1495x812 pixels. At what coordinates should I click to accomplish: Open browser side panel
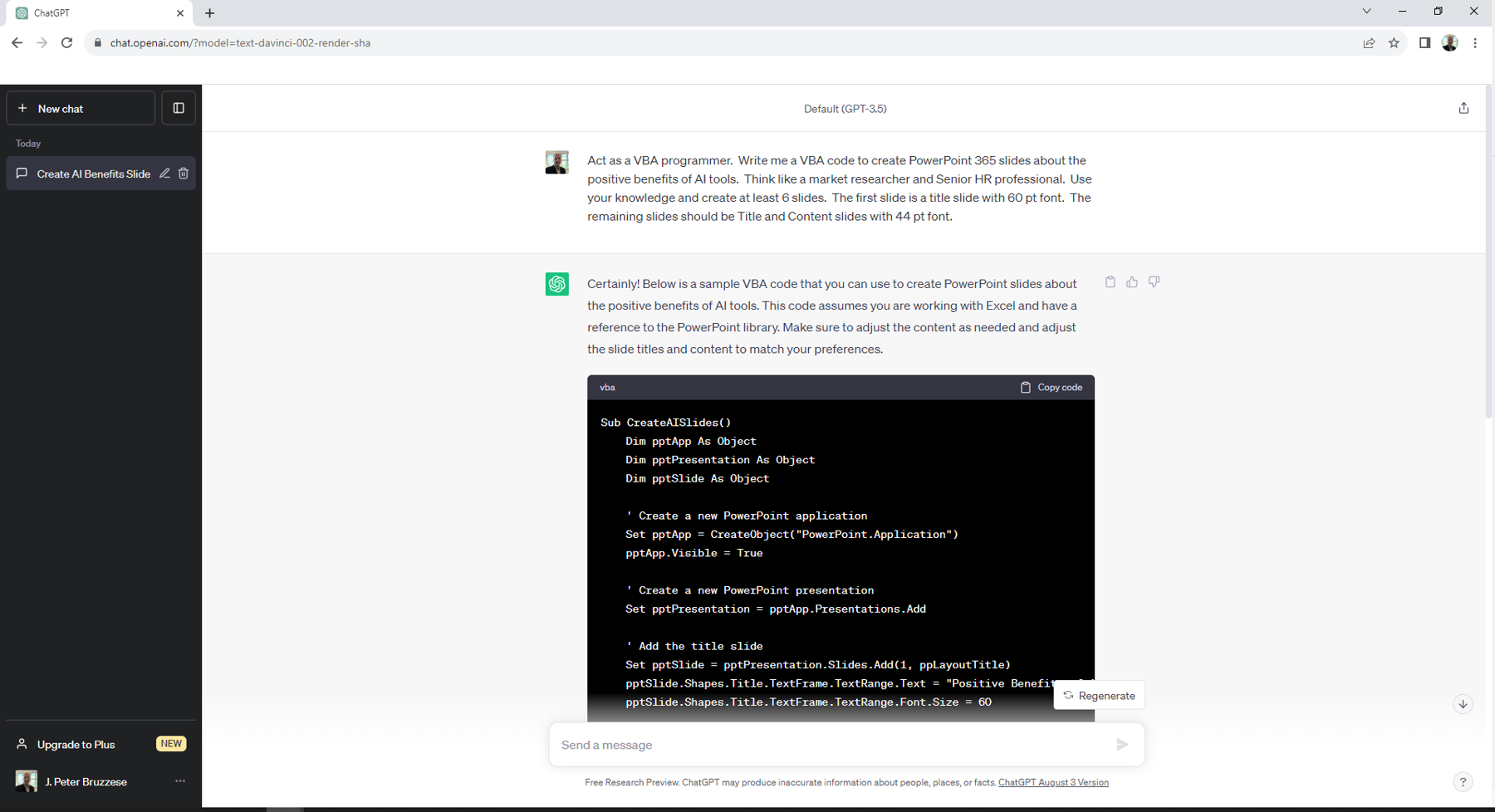pyautogui.click(x=1424, y=43)
